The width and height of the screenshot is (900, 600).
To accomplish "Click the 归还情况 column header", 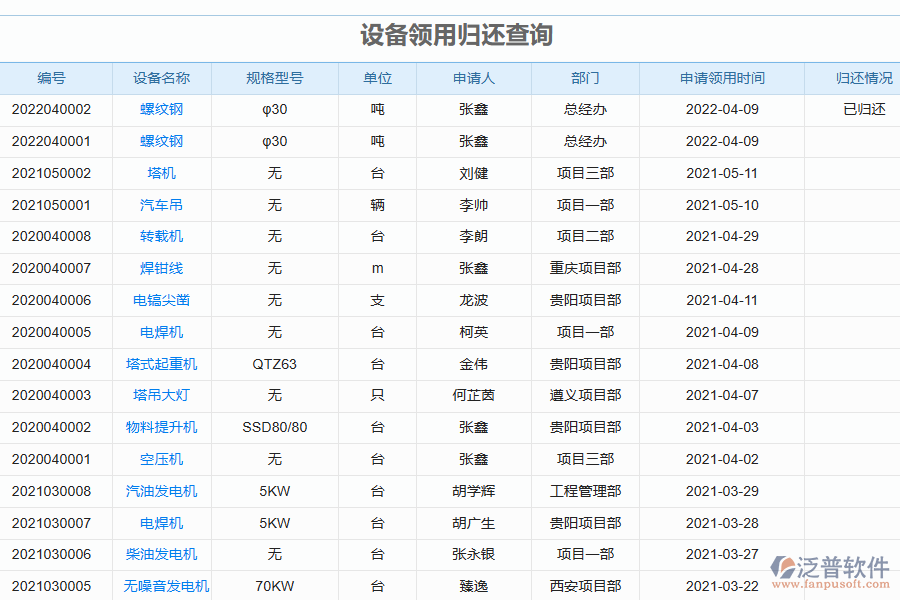I will tap(860, 78).
